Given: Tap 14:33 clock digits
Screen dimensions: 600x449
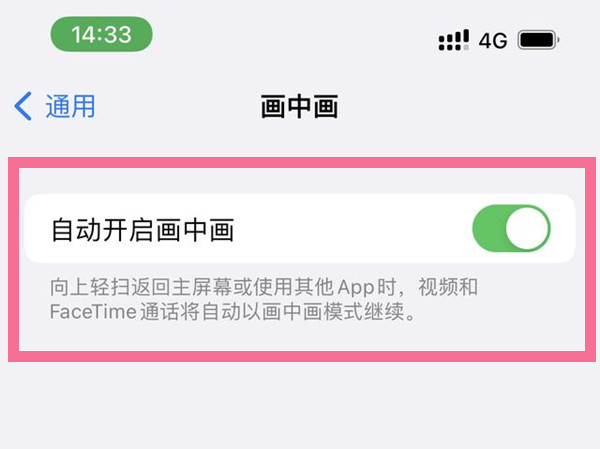Looking at the screenshot, I should (x=101, y=34).
